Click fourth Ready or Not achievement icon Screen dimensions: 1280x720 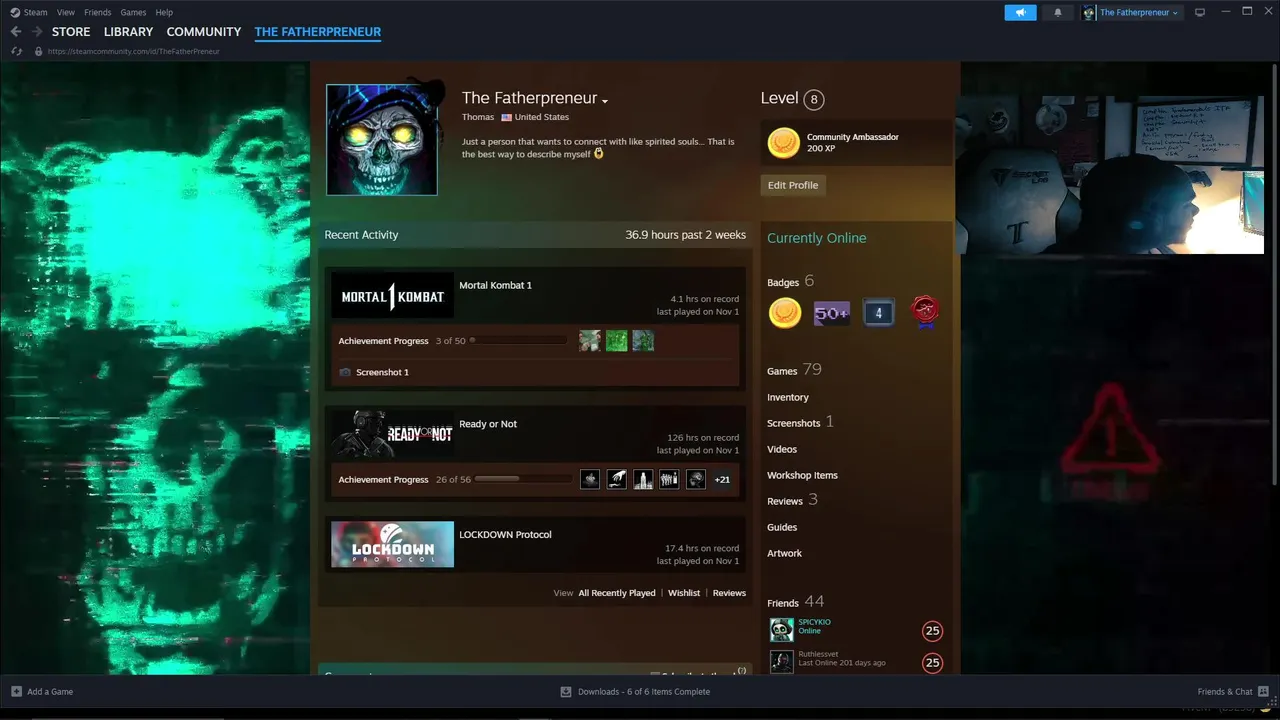(669, 479)
